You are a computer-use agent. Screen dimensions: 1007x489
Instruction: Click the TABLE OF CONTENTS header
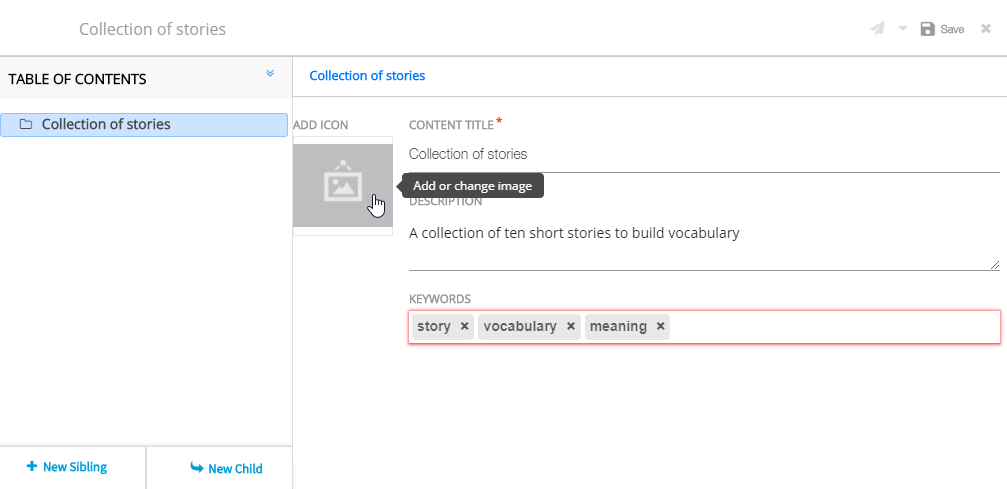pyautogui.click(x=77, y=79)
